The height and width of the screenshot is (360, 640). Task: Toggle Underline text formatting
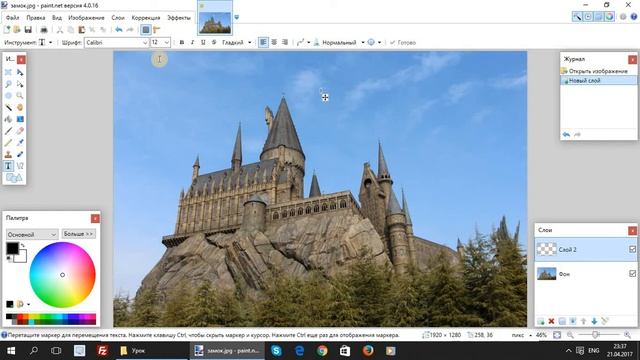pos(203,42)
